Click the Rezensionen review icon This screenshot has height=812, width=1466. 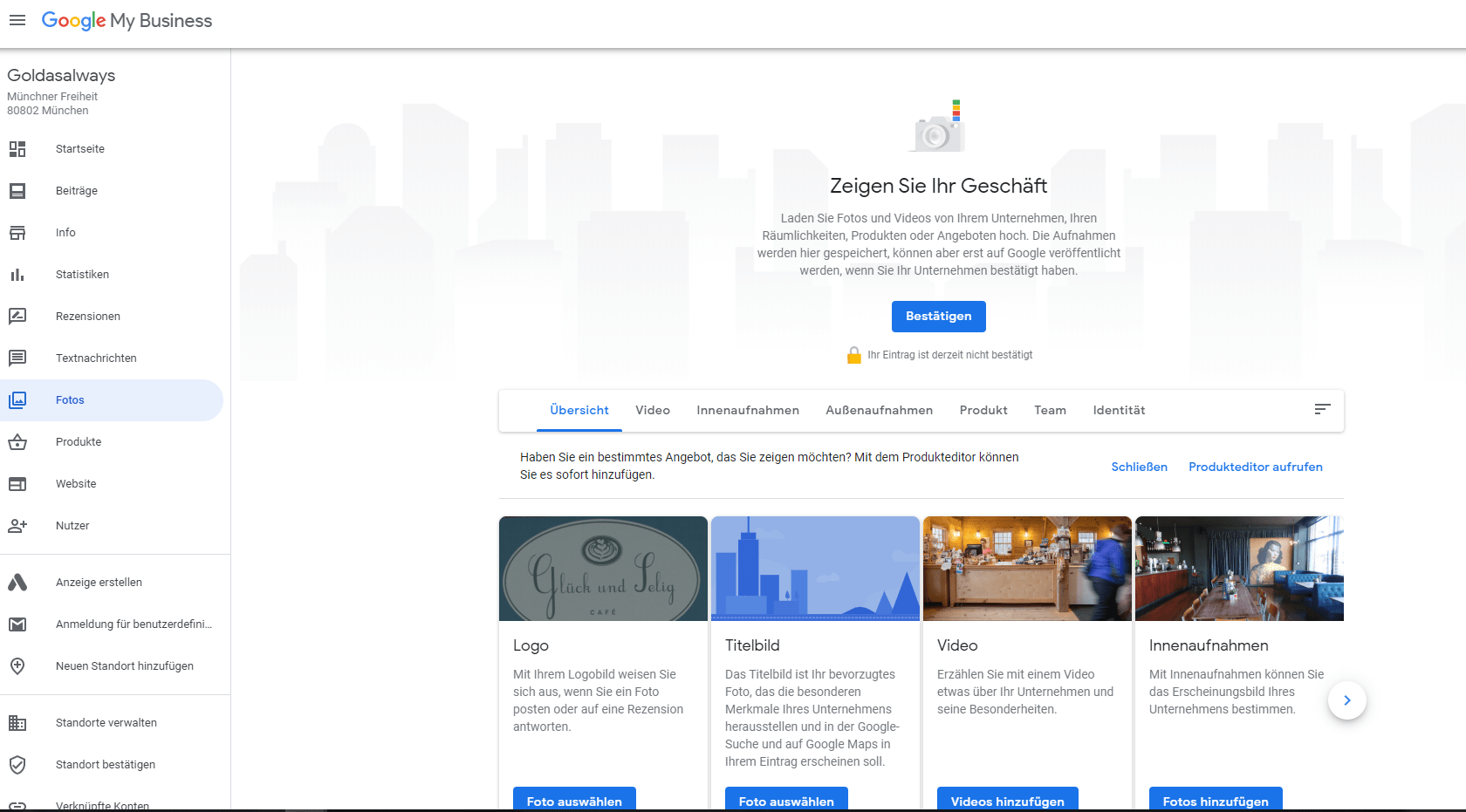tap(17, 317)
